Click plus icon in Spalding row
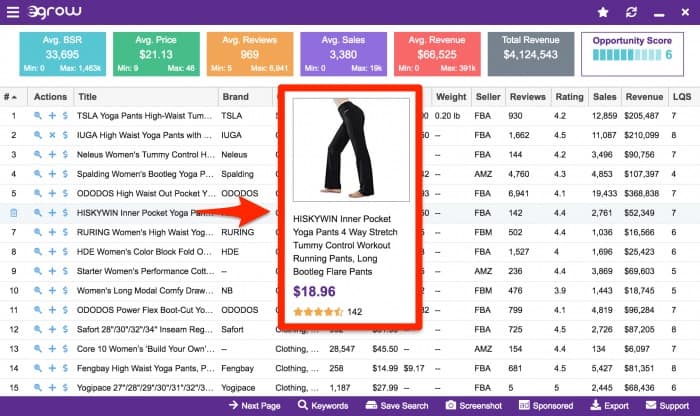 click(x=52, y=174)
